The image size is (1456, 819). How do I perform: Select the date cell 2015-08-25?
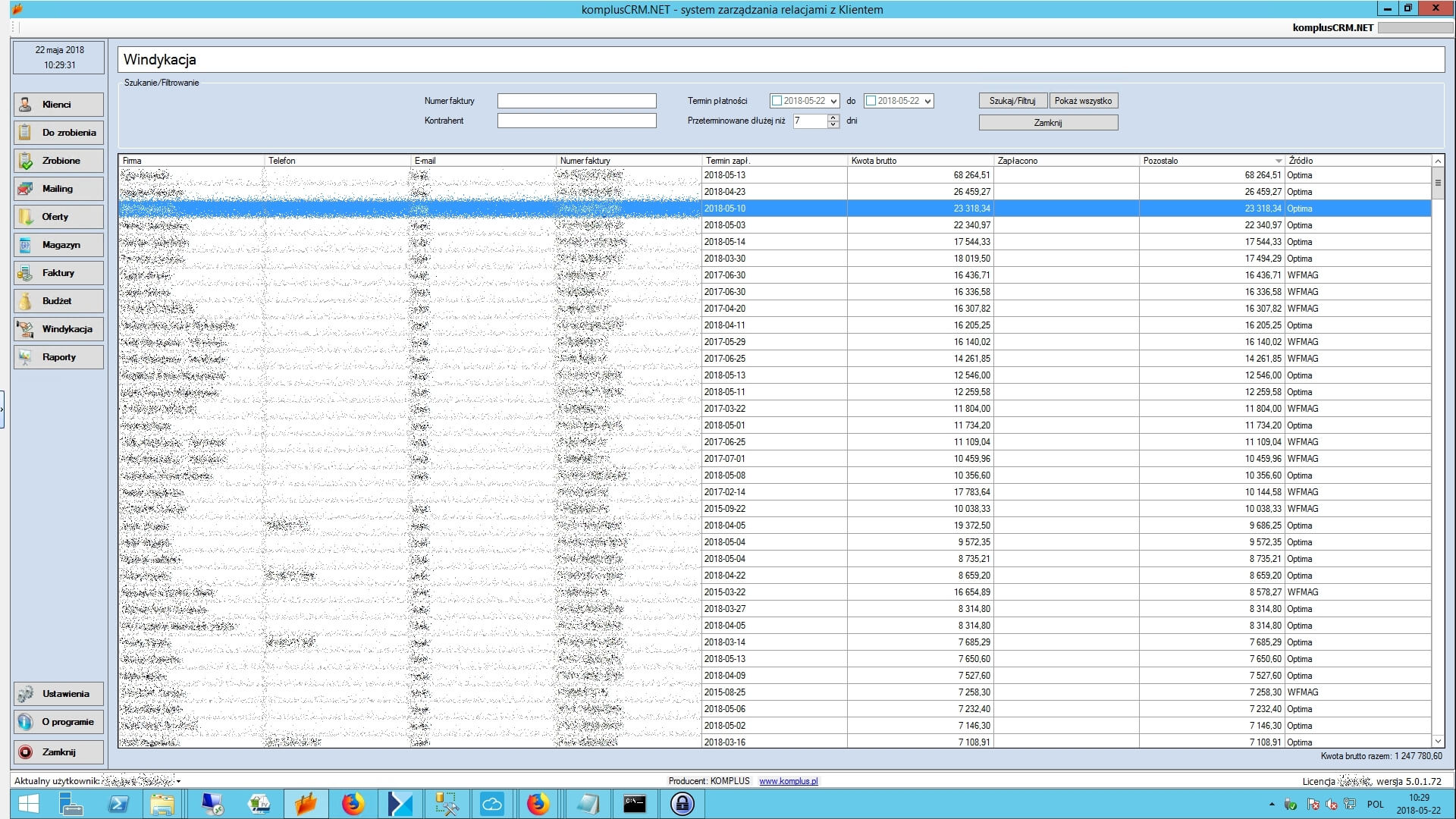pos(774,692)
